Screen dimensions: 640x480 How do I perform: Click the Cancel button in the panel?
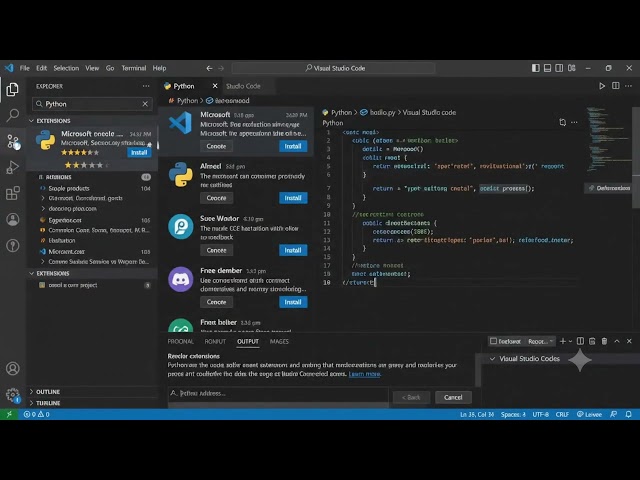coord(453,397)
